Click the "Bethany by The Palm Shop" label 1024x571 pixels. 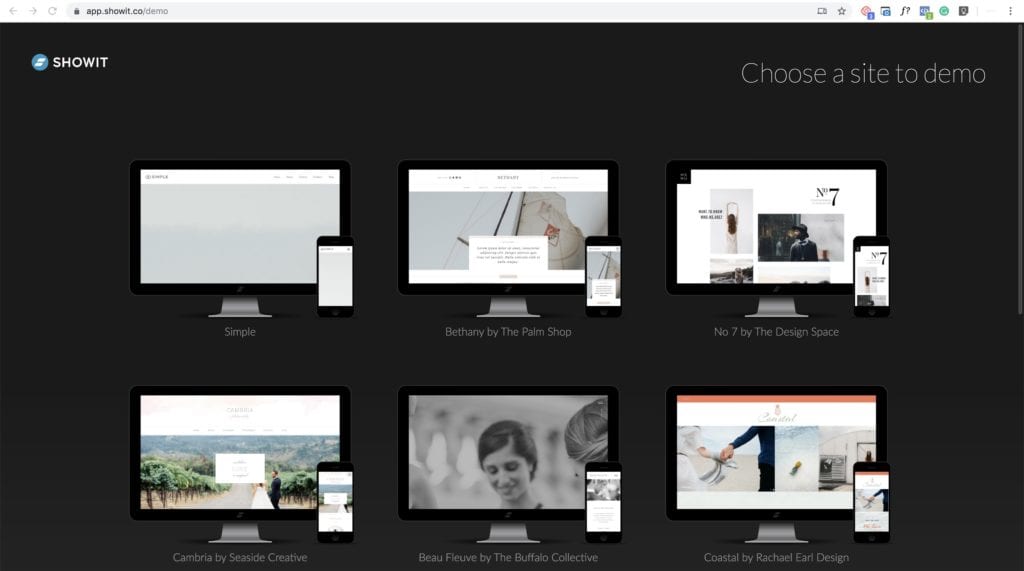point(508,332)
